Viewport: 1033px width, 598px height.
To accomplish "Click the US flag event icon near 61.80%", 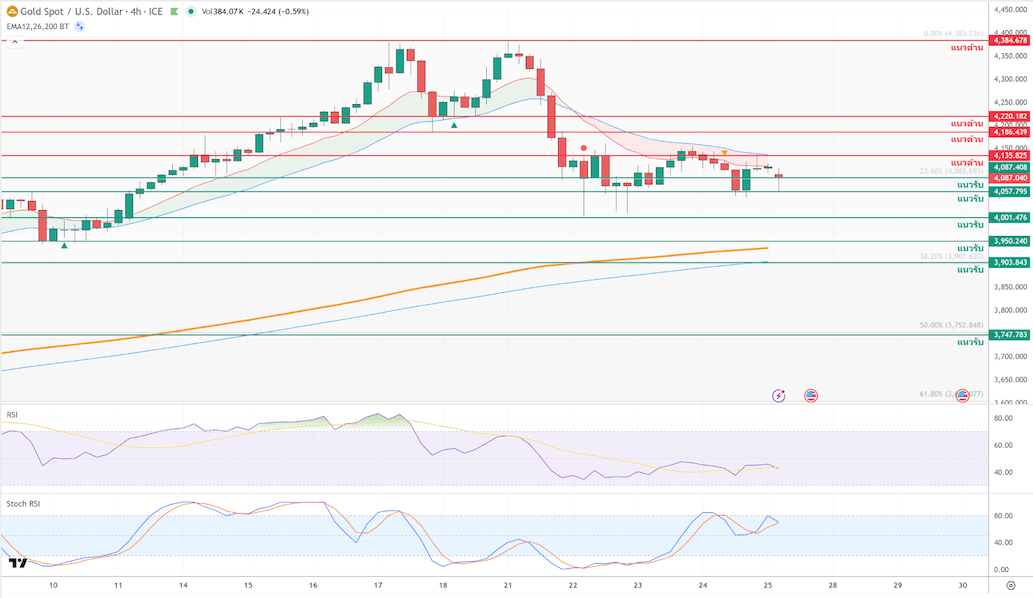I will [x=962, y=395].
